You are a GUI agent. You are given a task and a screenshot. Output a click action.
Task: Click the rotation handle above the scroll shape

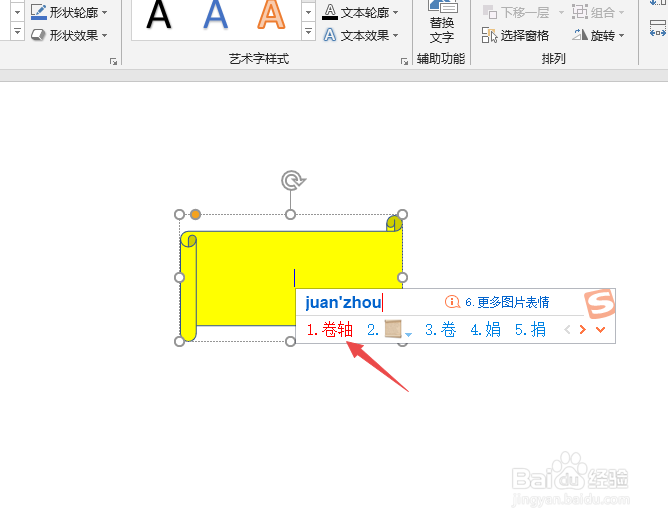click(292, 181)
